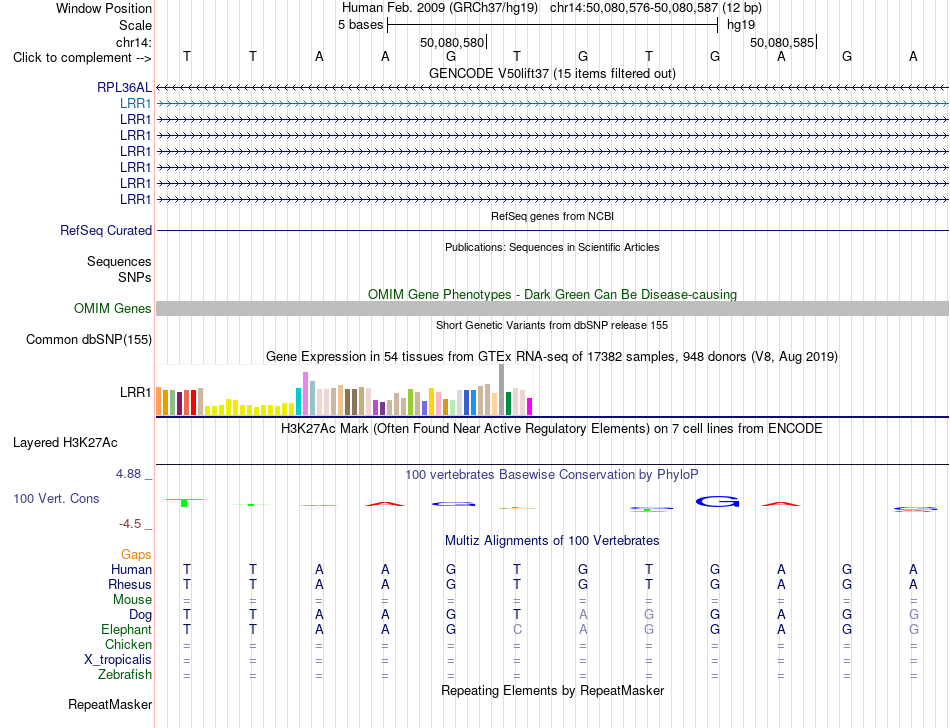
Task: Click the 50,080,585 position marker
Action: tap(783, 42)
